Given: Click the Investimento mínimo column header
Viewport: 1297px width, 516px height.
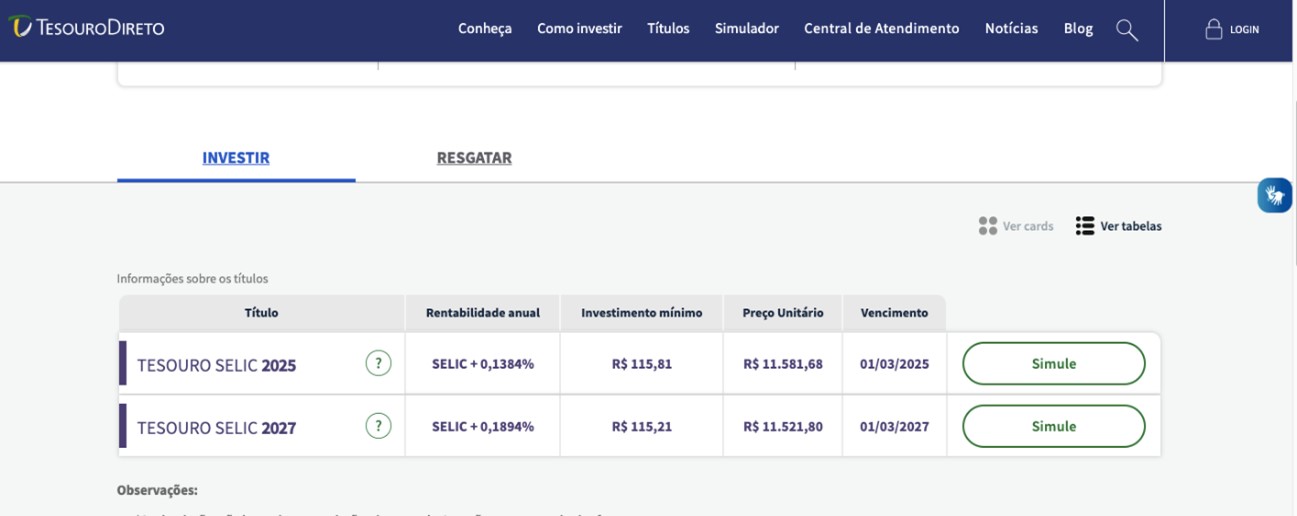Looking at the screenshot, I should (x=642, y=313).
